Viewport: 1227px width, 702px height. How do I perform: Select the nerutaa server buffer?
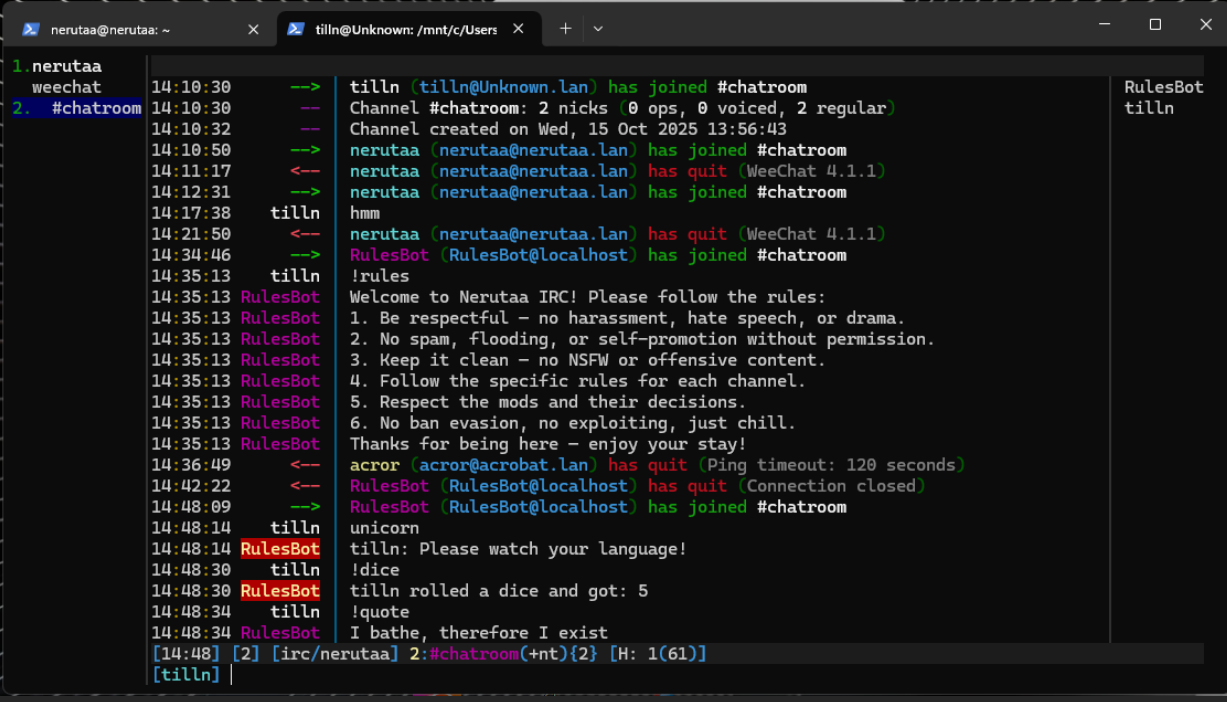(x=66, y=67)
